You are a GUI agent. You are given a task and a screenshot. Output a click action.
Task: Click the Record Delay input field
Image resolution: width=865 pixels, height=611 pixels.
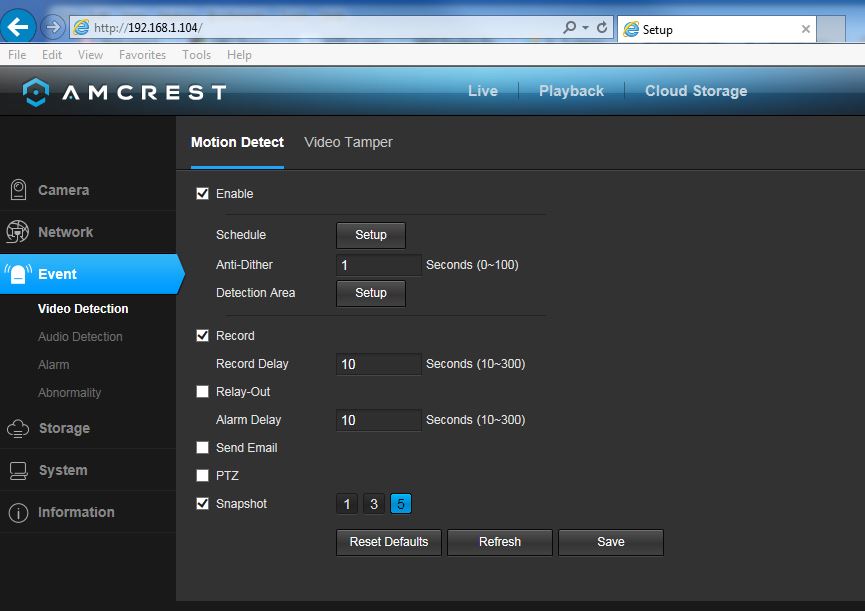378,364
